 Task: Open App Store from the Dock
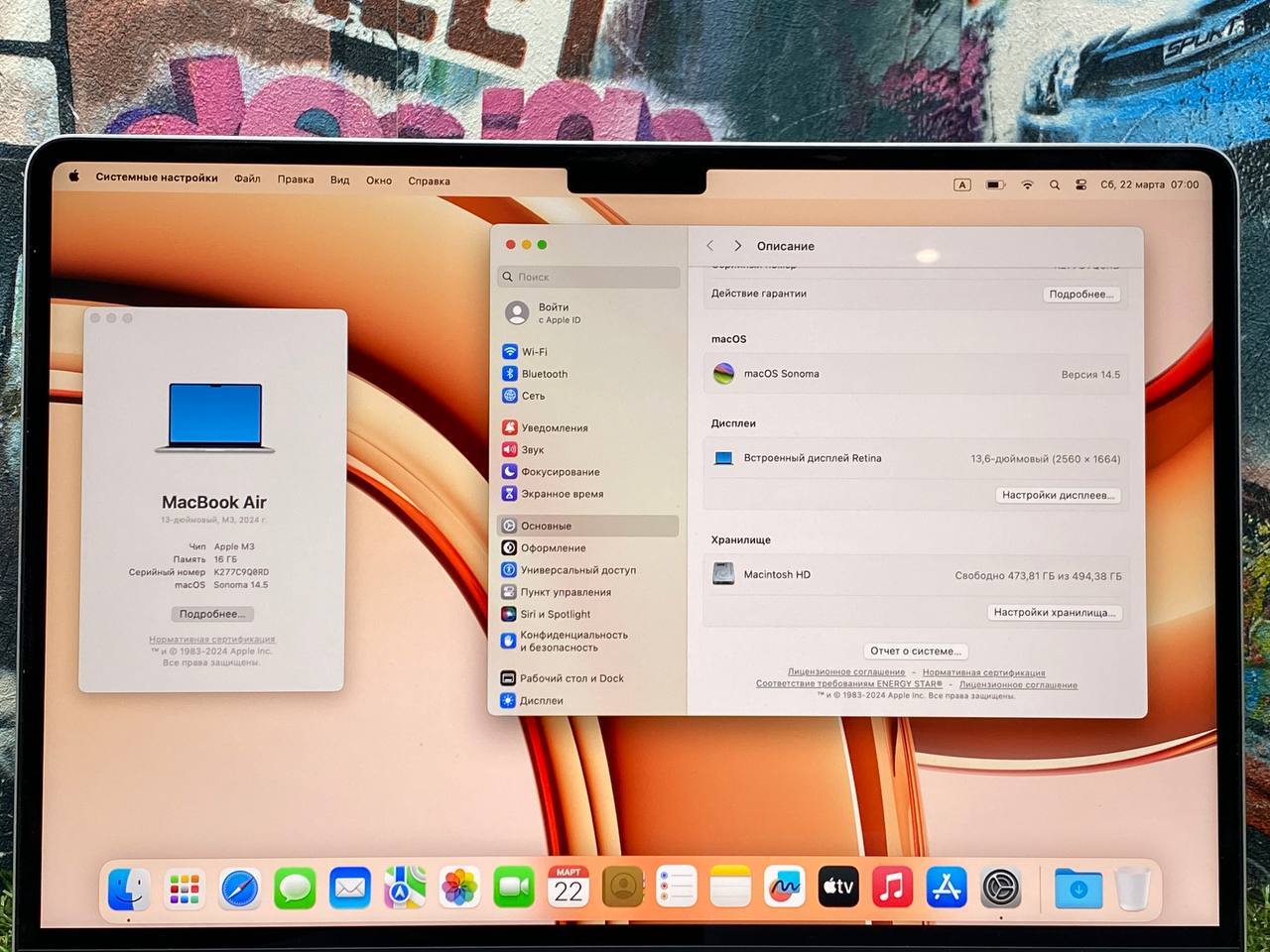point(947,887)
